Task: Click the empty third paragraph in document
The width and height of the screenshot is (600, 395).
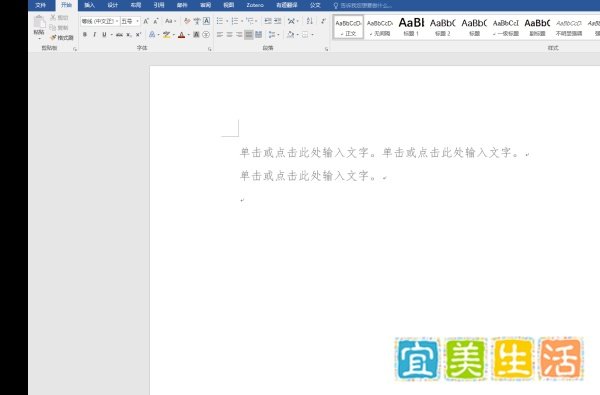Action: click(242, 200)
